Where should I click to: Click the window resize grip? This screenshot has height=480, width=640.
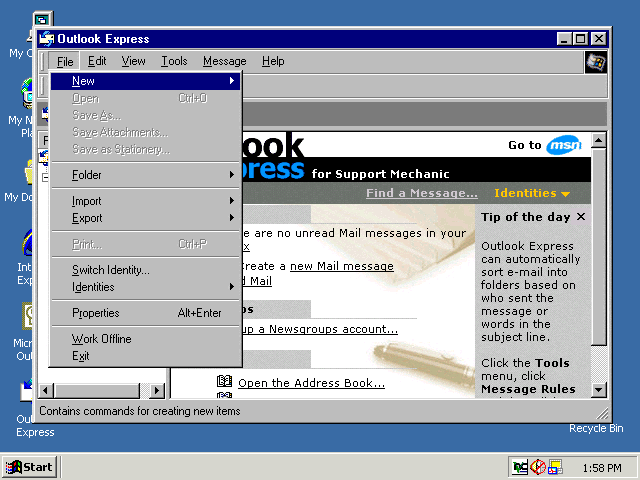point(602,414)
